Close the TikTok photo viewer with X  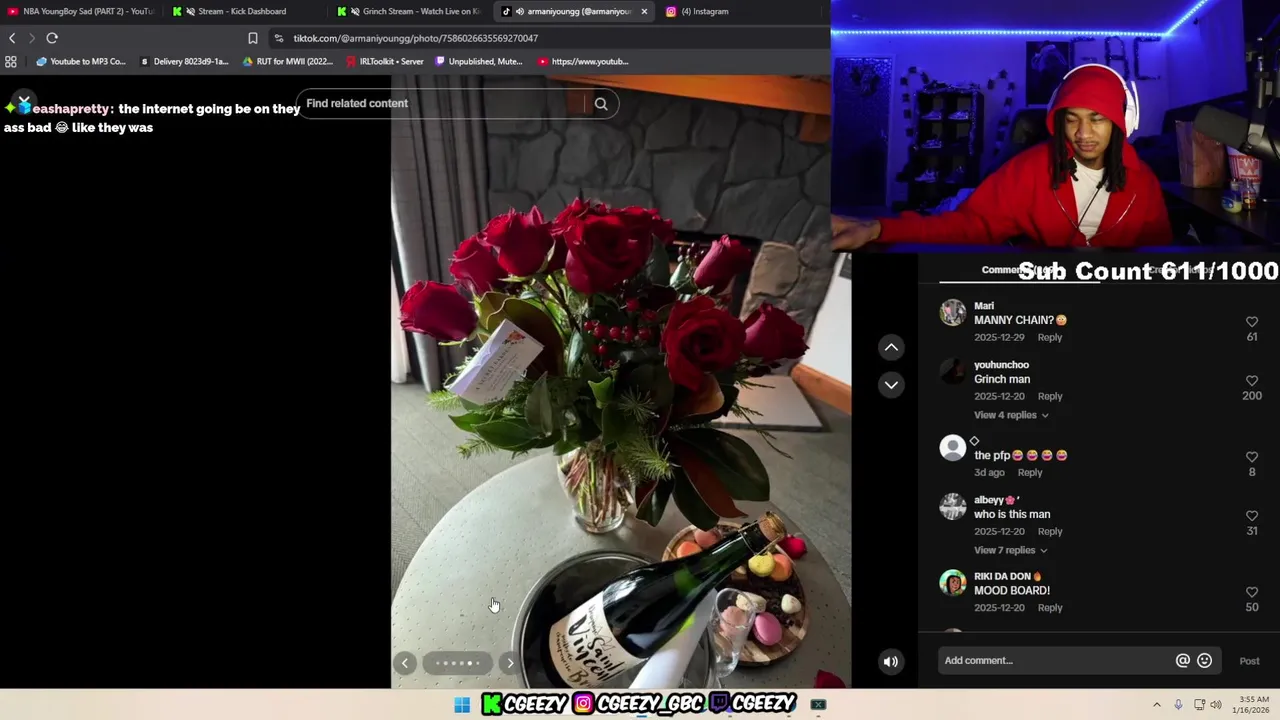pos(23,102)
